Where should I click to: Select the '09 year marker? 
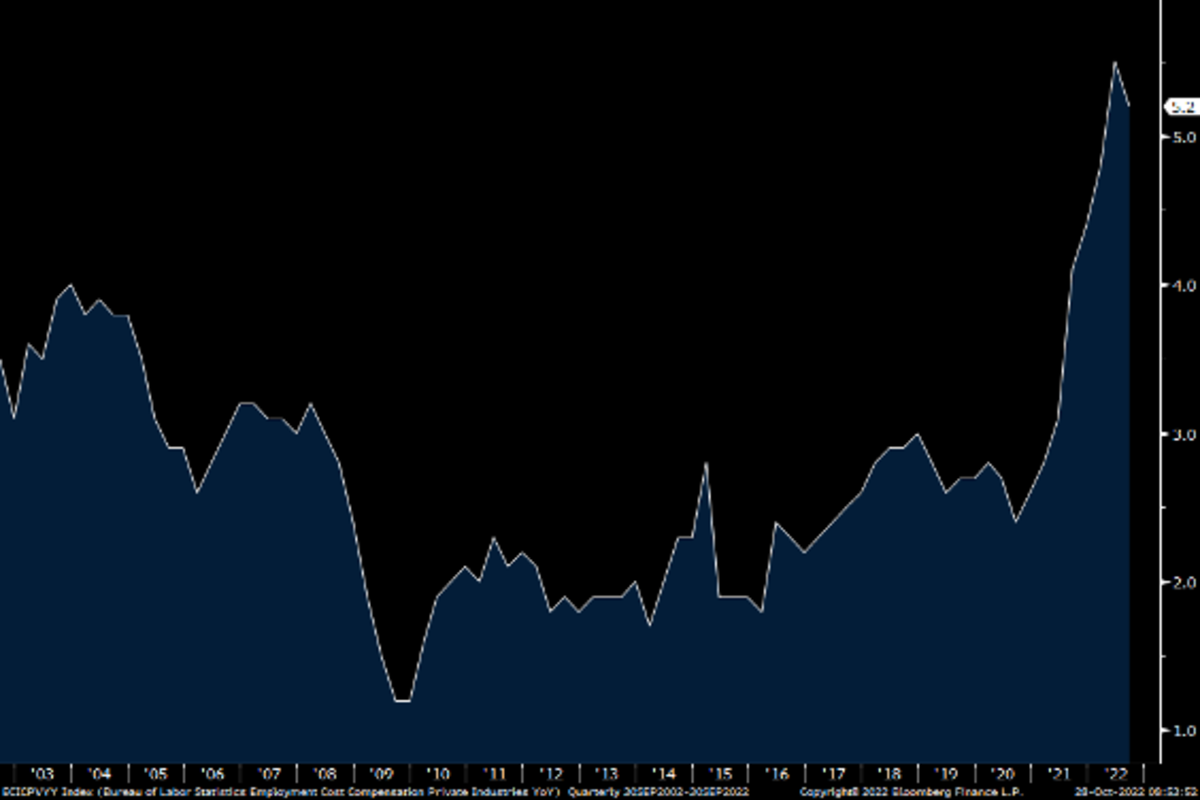click(383, 773)
